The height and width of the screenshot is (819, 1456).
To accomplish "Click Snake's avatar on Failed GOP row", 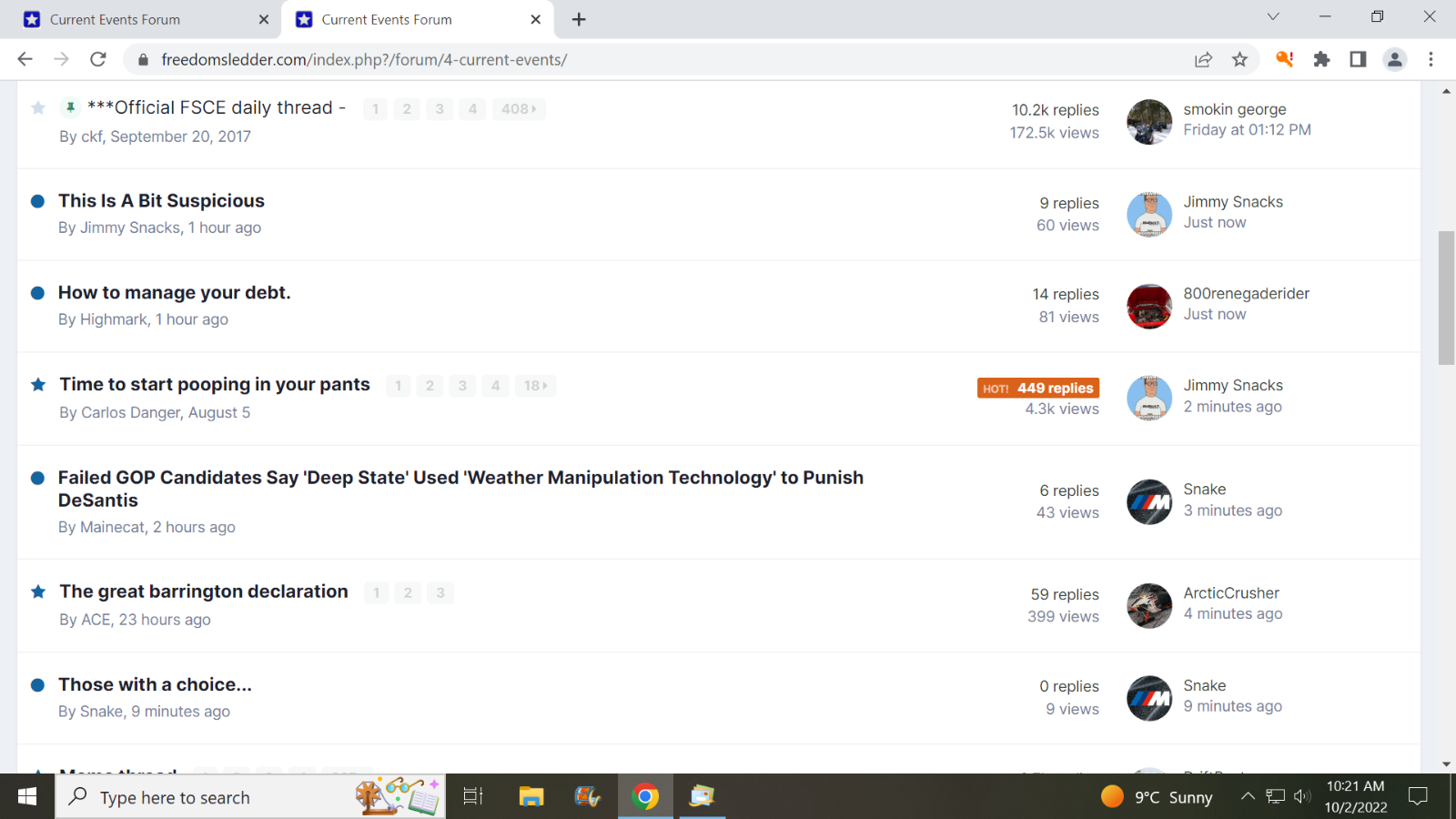I will [1149, 502].
